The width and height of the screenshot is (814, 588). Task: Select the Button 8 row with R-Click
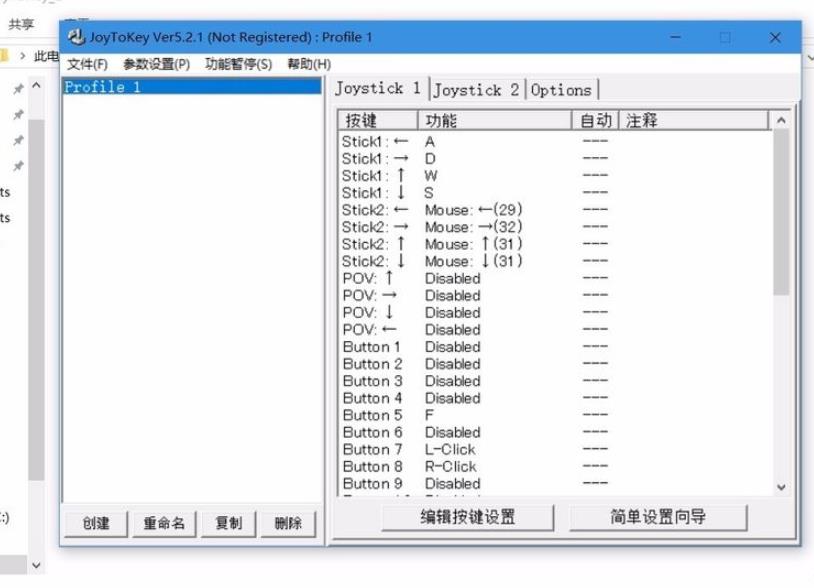pyautogui.click(x=554, y=467)
